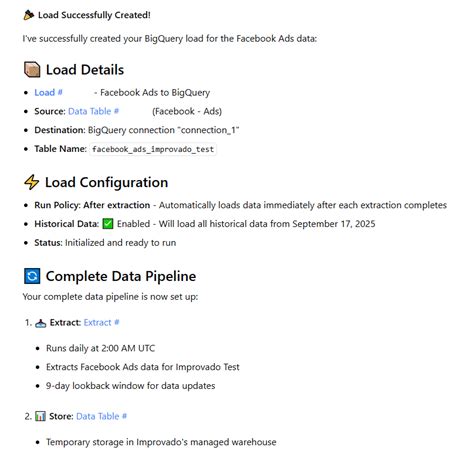Click the Runs daily at 2:00 AM UTC bullet
474x454 pixels.
(100, 348)
